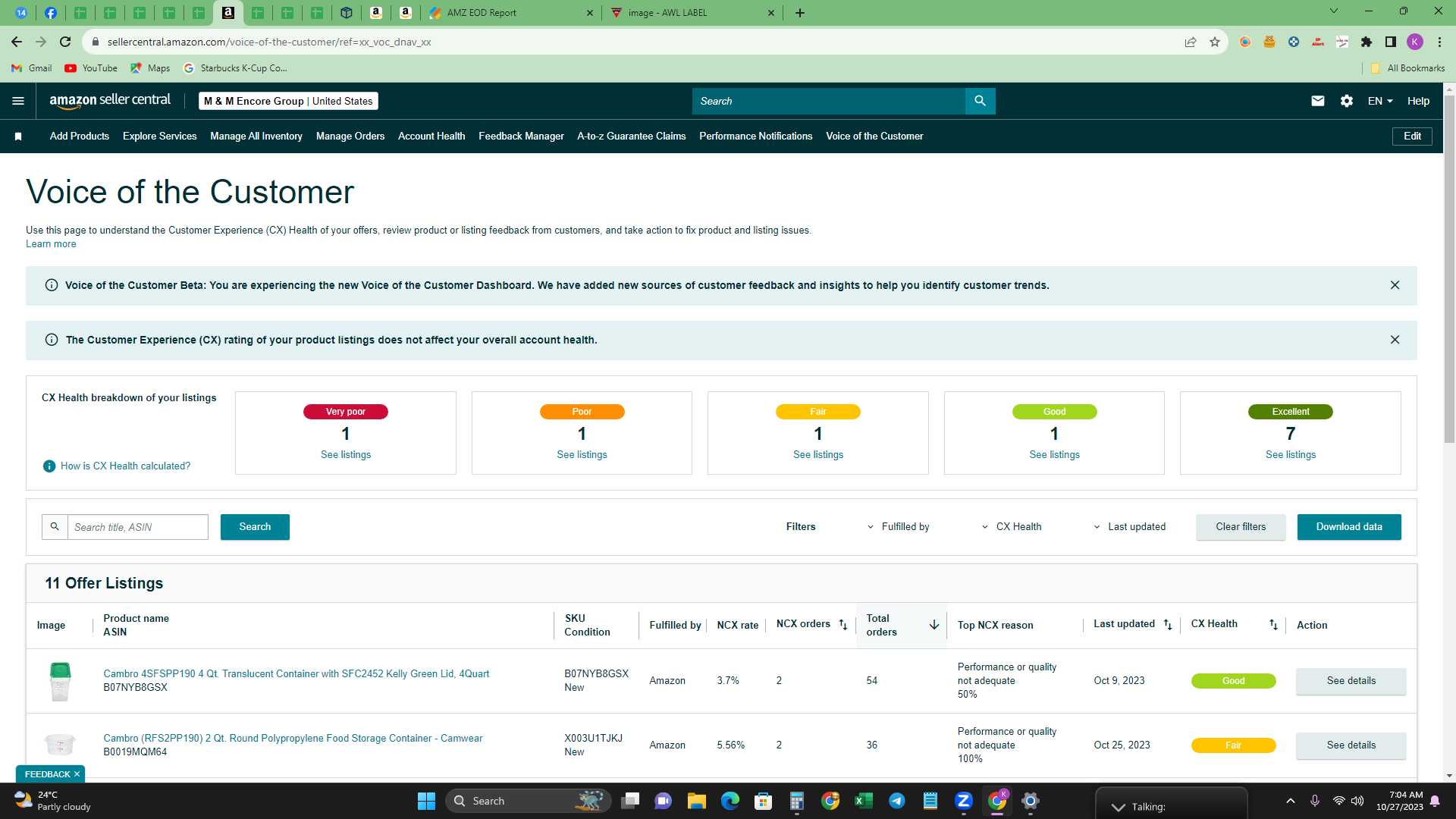The image size is (1456, 819).
Task: Open the Seller Central hamburger menu
Action: (x=18, y=101)
